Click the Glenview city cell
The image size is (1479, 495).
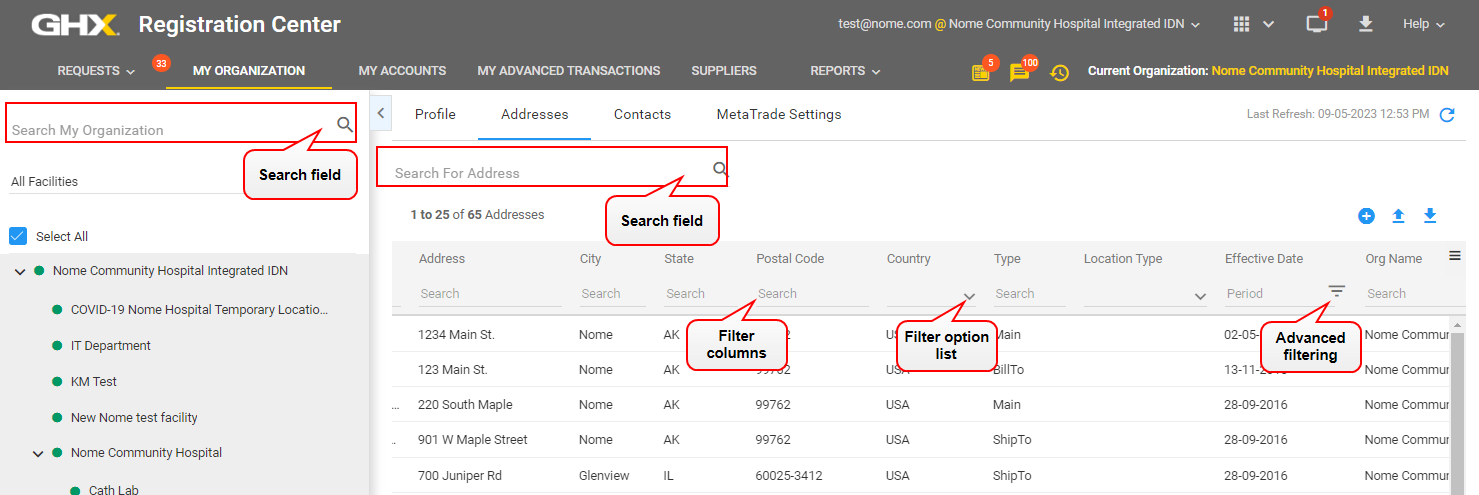(604, 476)
